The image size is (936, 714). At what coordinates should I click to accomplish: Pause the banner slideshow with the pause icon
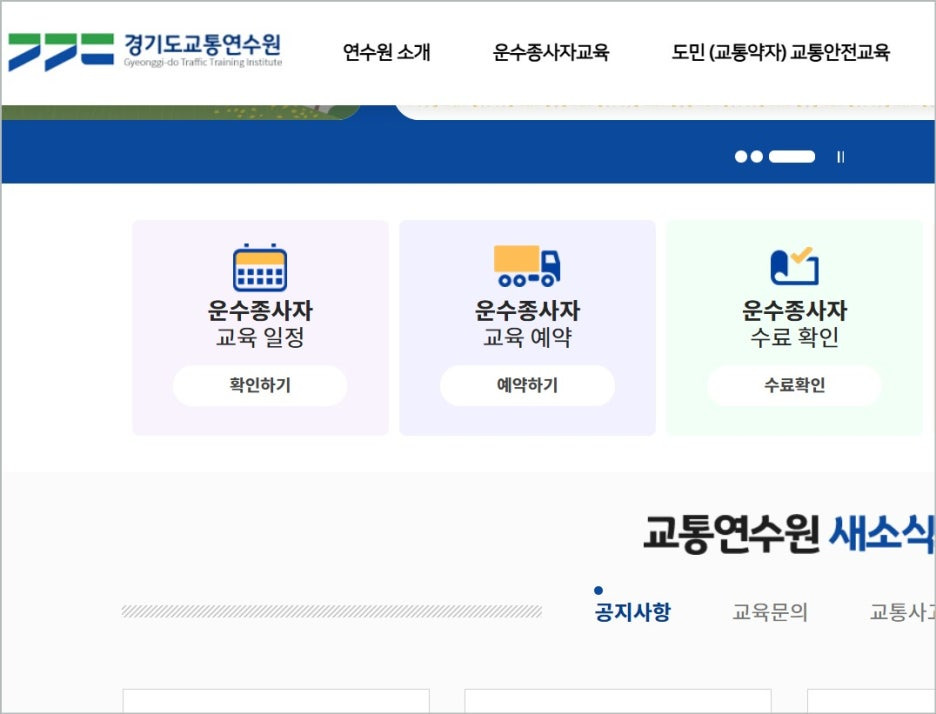coord(841,157)
